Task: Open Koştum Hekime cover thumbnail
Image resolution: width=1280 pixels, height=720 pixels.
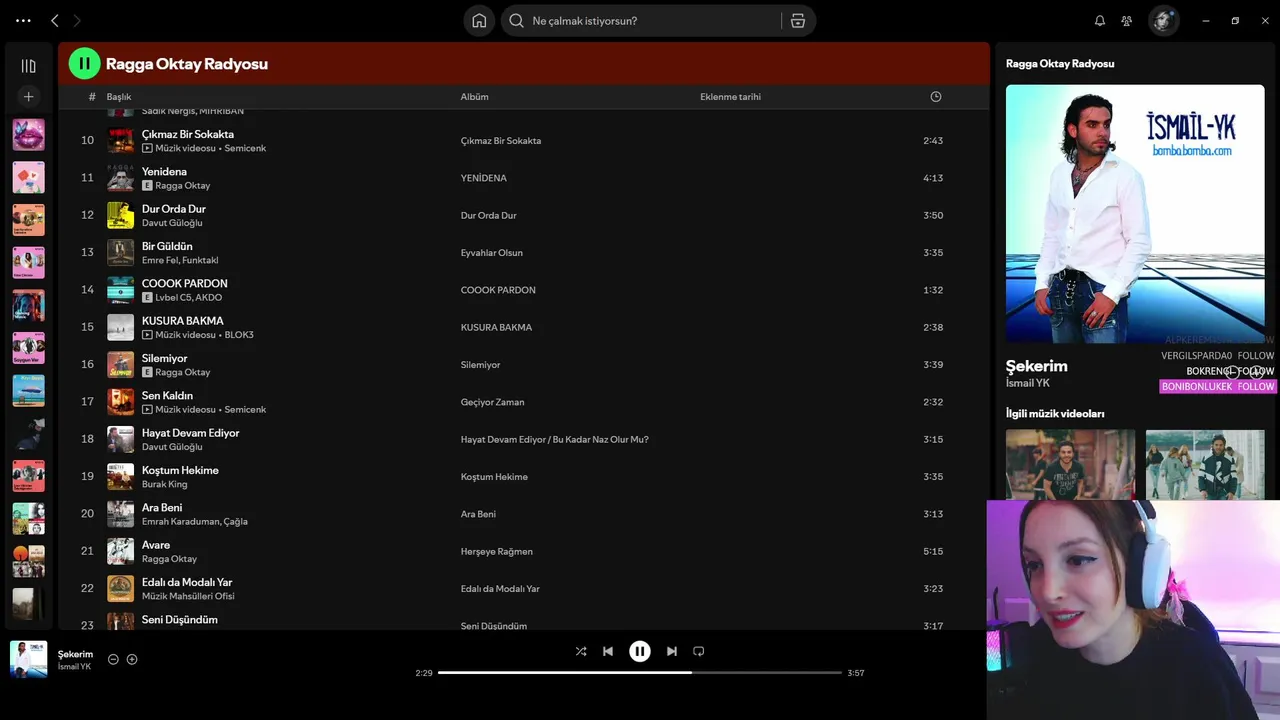Action: coord(120,477)
